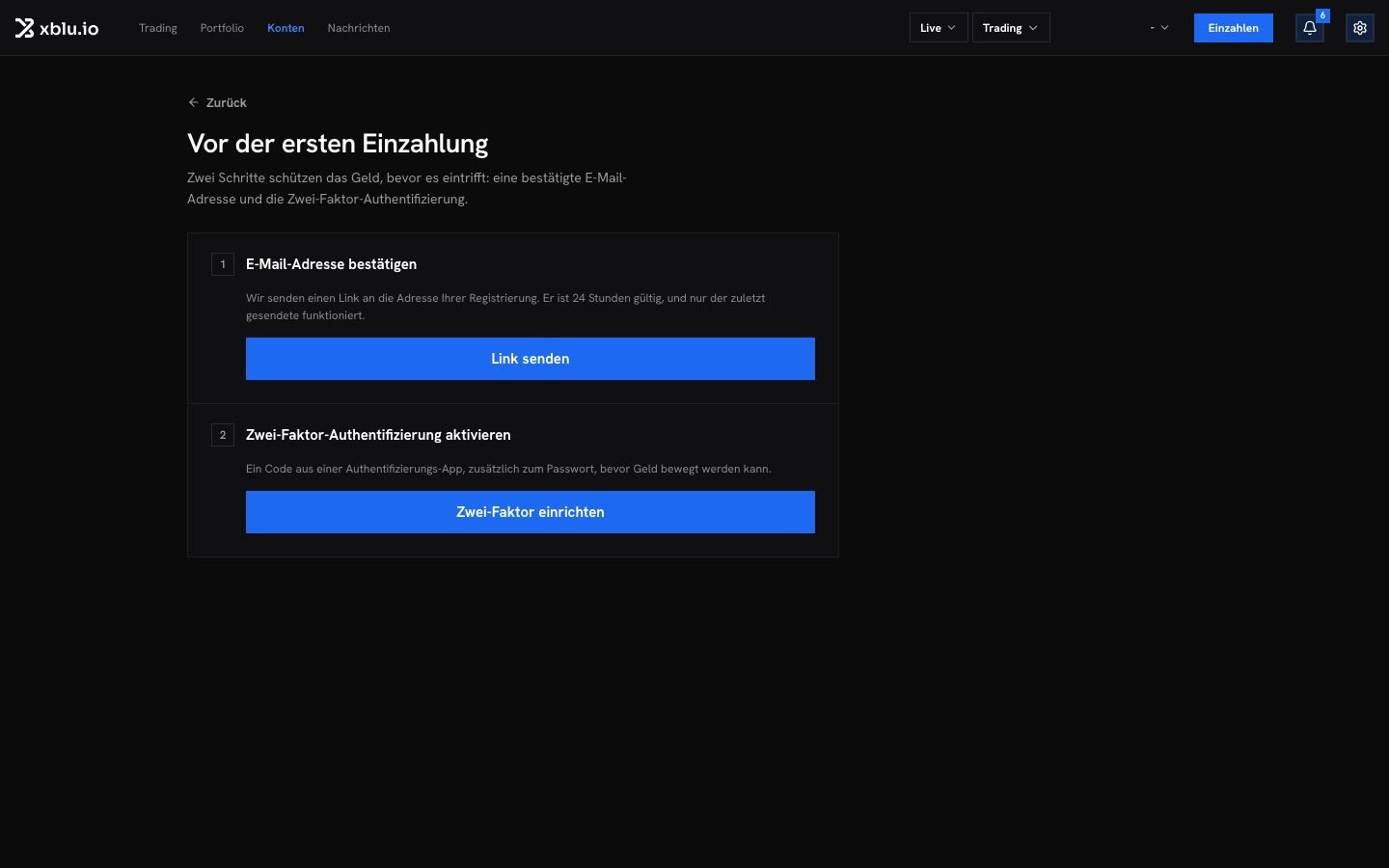The image size is (1389, 868).
Task: Select the Konten nav tab
Action: pos(286,28)
